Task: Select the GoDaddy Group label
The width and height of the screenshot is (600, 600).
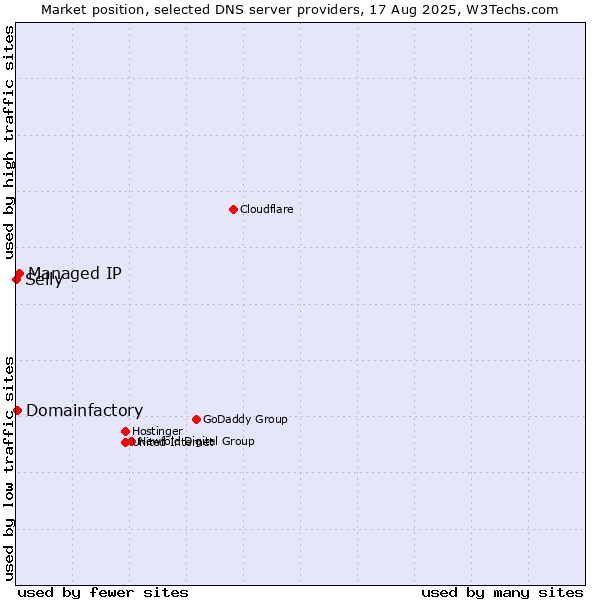Action: [x=245, y=419]
